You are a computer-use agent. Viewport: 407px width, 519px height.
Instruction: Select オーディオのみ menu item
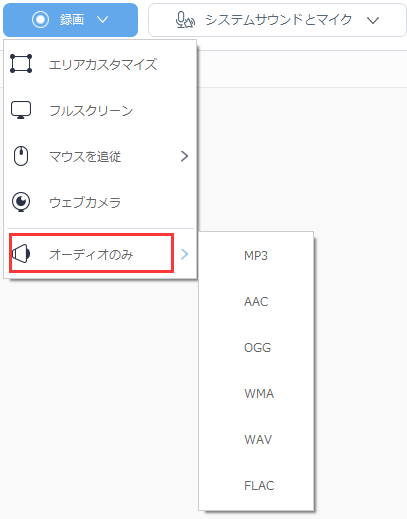tap(100, 254)
